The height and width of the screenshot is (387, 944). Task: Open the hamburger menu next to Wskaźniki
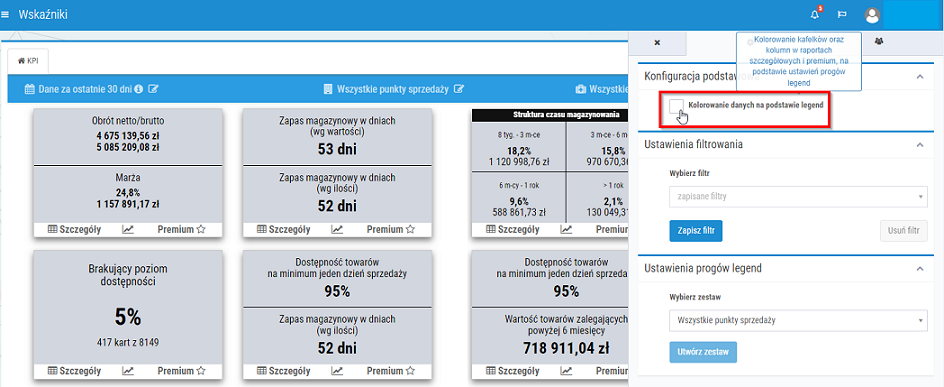pos(5,14)
